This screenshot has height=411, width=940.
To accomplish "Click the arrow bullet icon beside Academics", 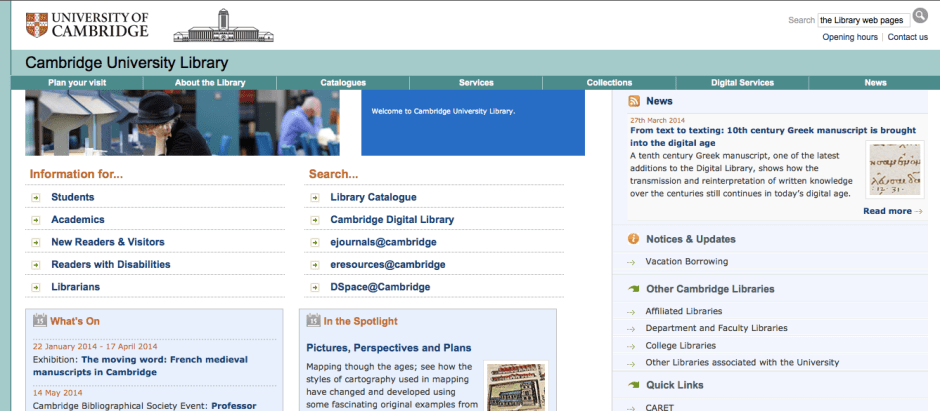I will pos(36,220).
